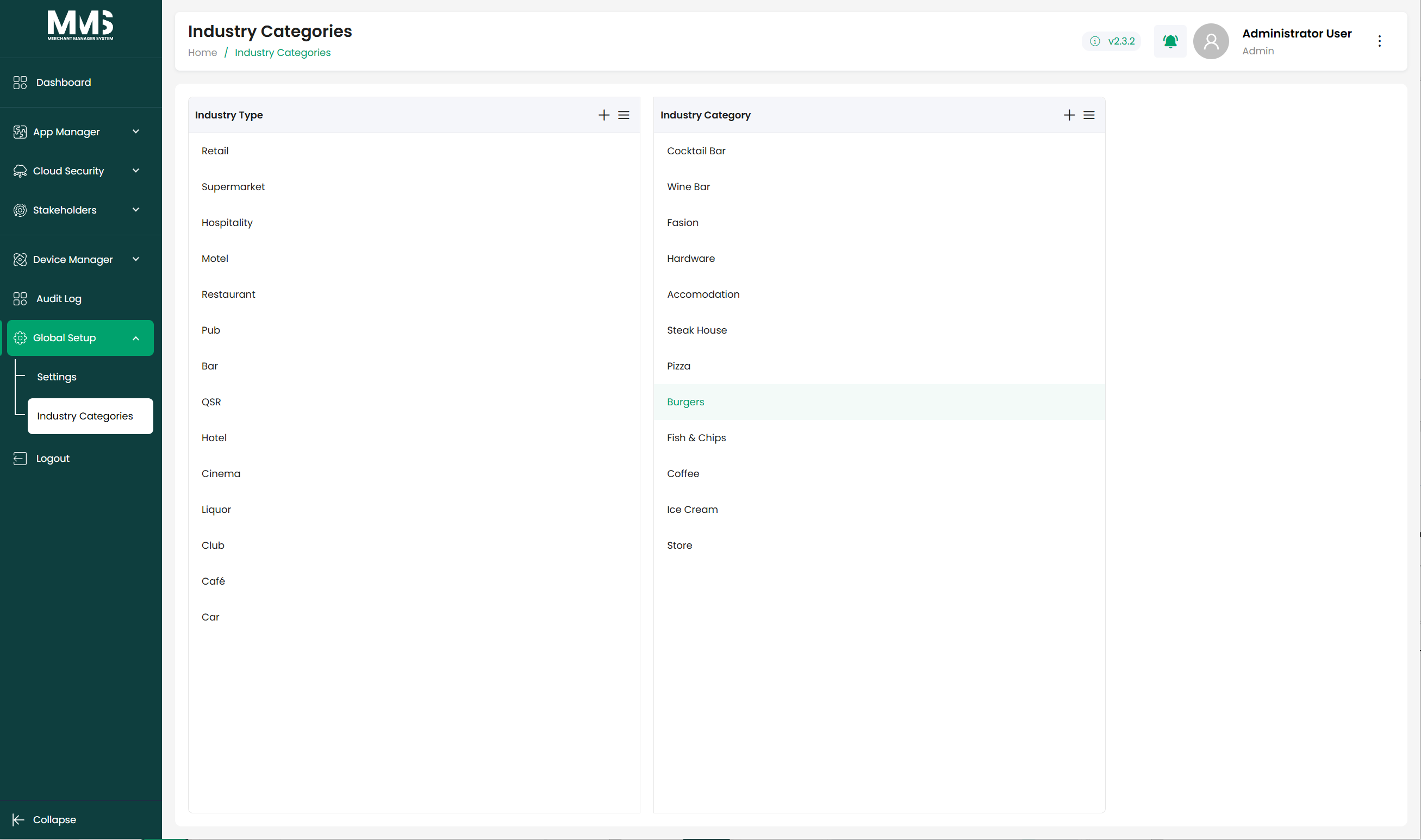Viewport: 1421px width, 840px height.
Task: Select QSR industry type
Action: 414,402
